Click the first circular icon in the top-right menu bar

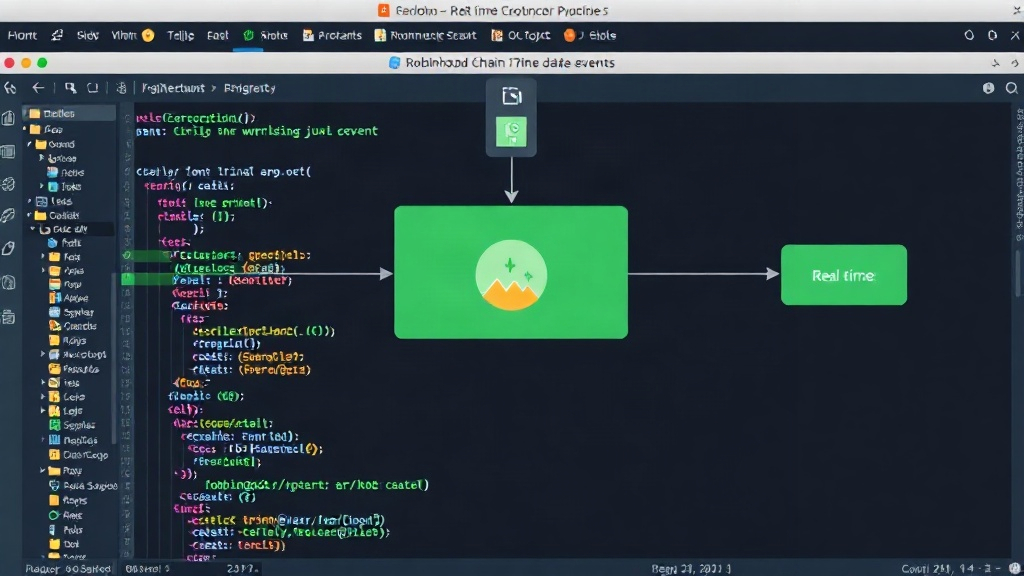point(969,35)
